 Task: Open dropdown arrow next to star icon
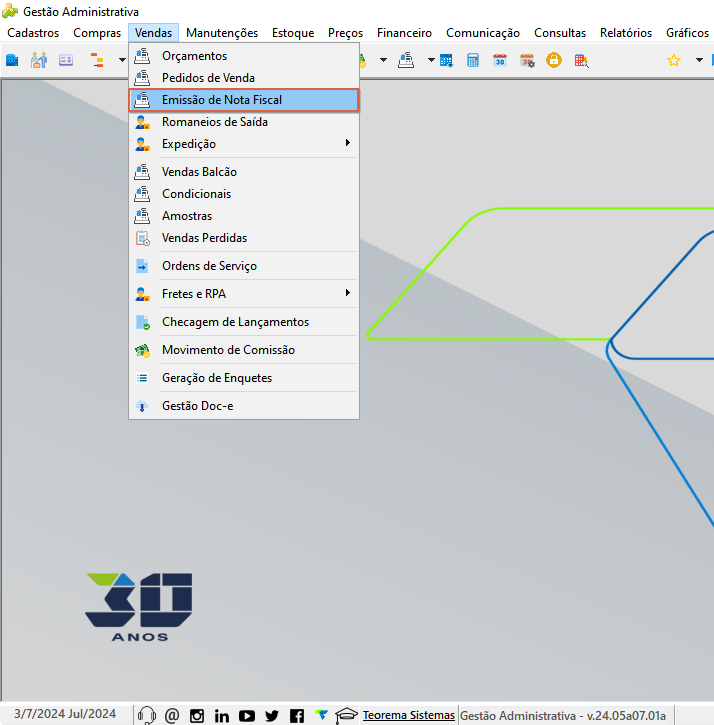pyautogui.click(x=699, y=60)
